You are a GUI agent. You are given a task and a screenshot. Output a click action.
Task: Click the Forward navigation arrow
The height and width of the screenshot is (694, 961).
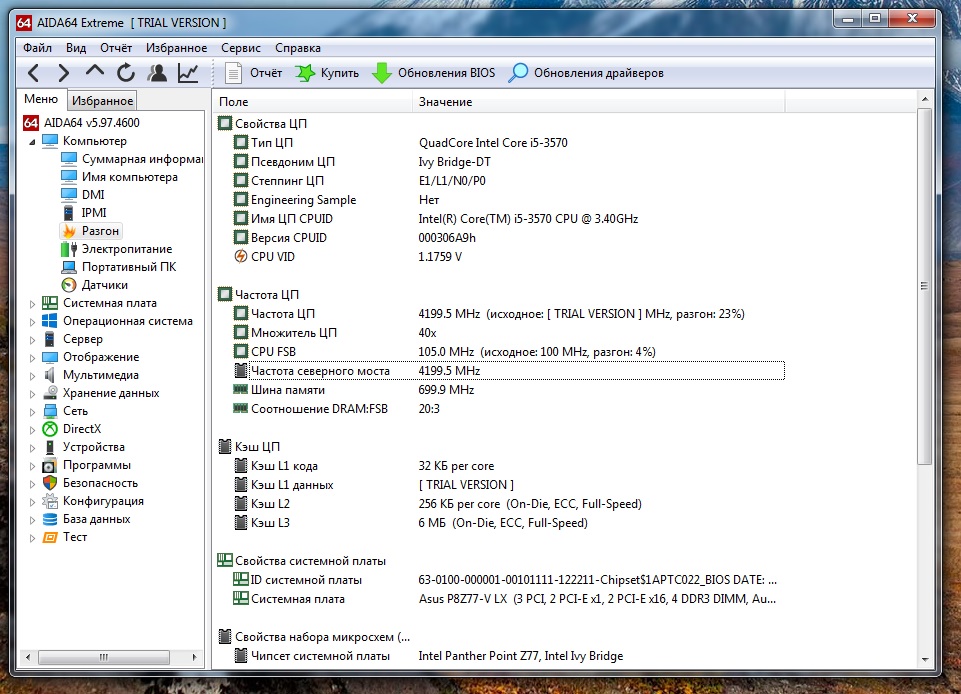(x=64, y=73)
